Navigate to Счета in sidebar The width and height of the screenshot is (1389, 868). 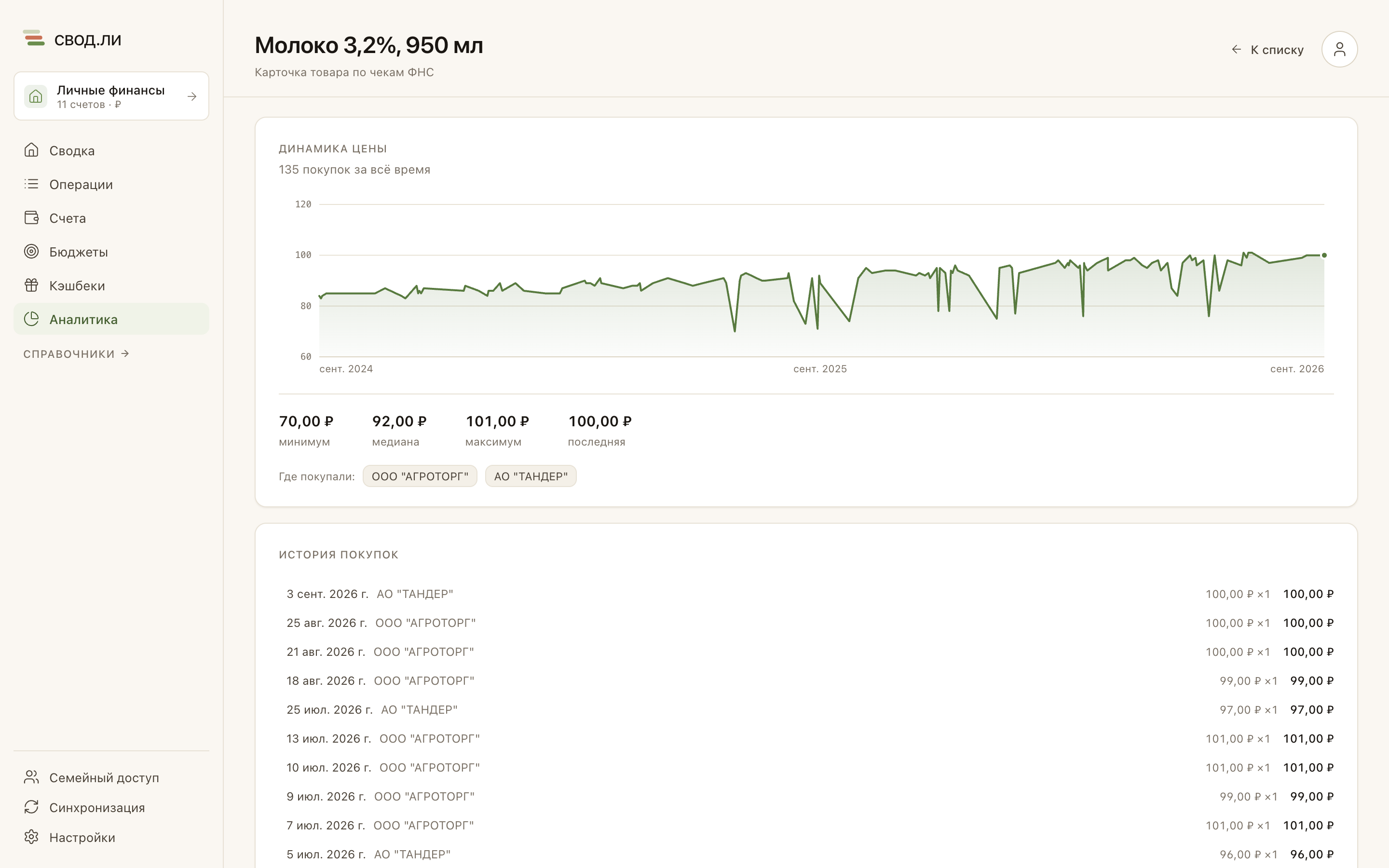111,218
